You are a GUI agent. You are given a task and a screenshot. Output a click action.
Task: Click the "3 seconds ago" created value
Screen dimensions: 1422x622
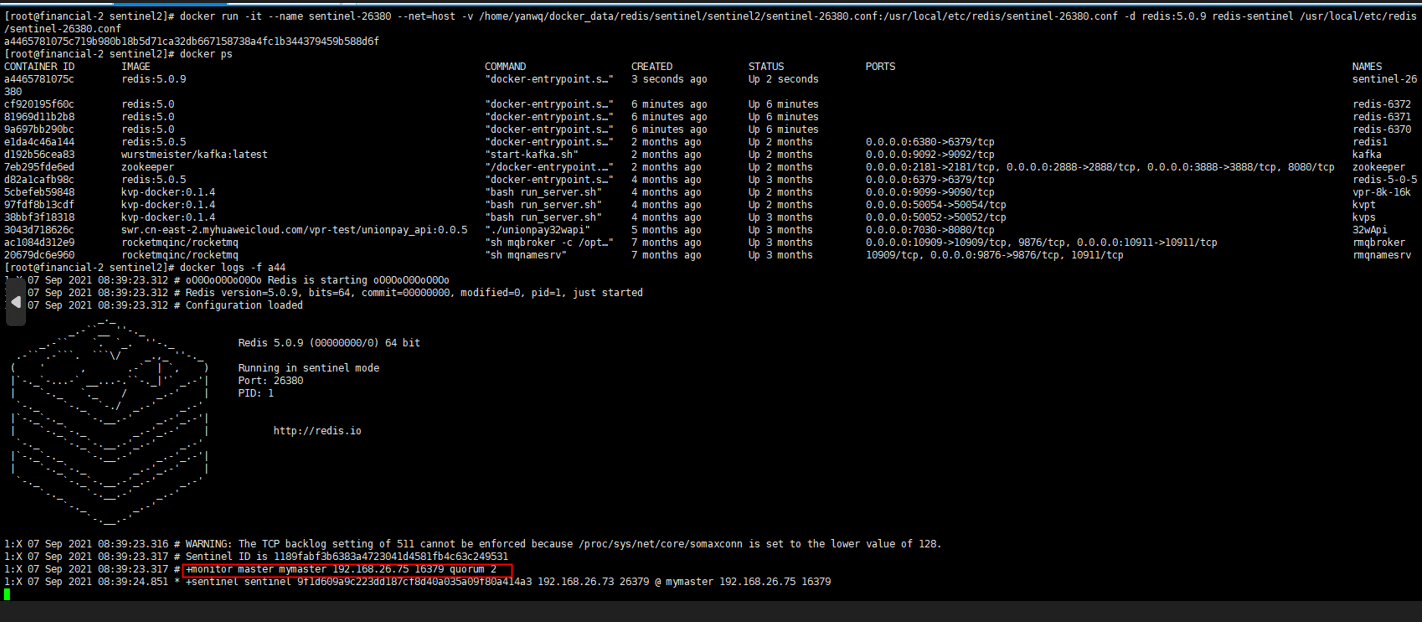click(670, 79)
